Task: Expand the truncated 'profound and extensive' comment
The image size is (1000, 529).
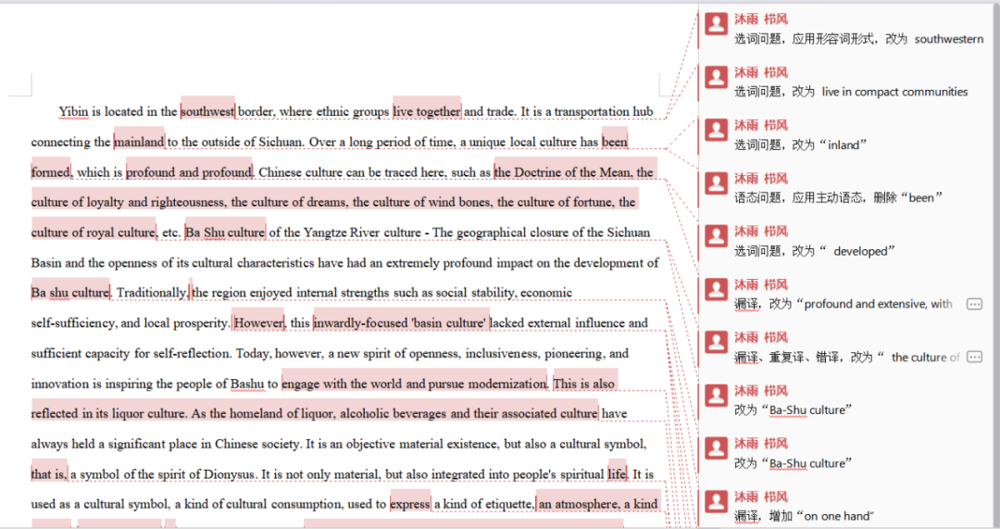Action: (x=973, y=304)
